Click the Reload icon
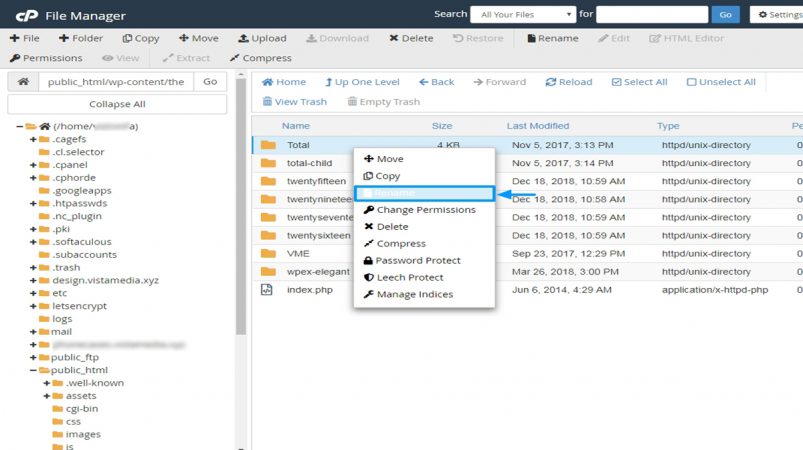 tap(551, 82)
